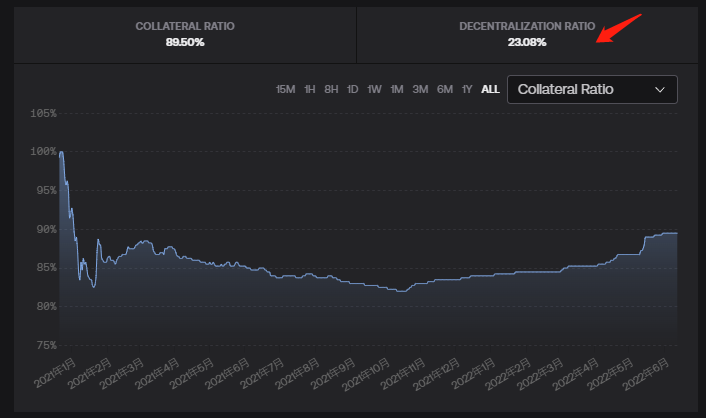Select the 3M time range

click(x=421, y=89)
